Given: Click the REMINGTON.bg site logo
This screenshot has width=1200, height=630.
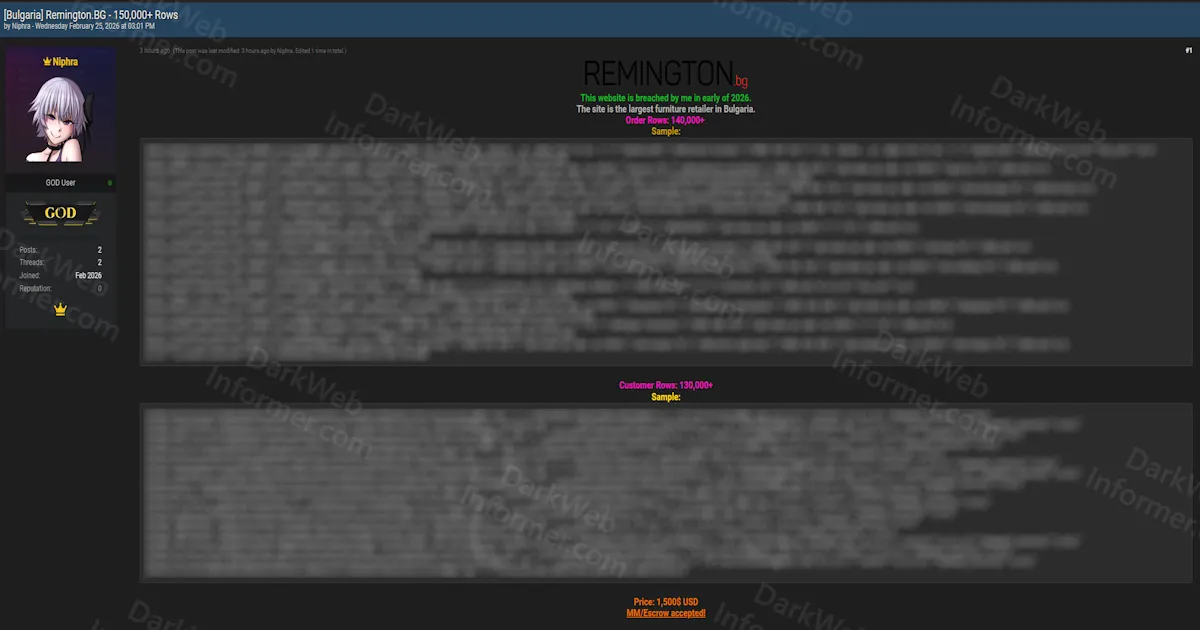Looking at the screenshot, I should point(656,72).
